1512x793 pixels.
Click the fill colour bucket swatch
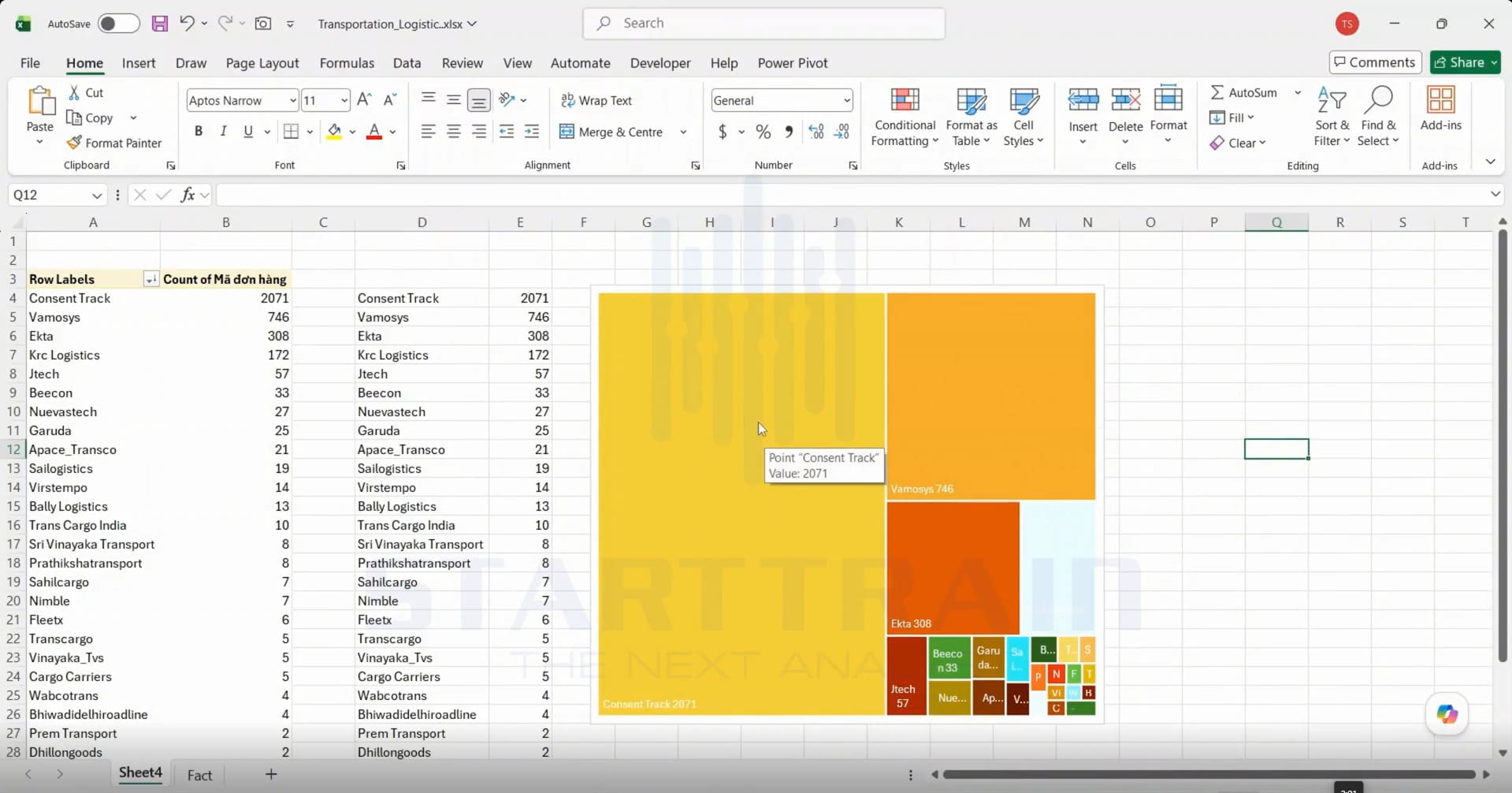pos(334,132)
